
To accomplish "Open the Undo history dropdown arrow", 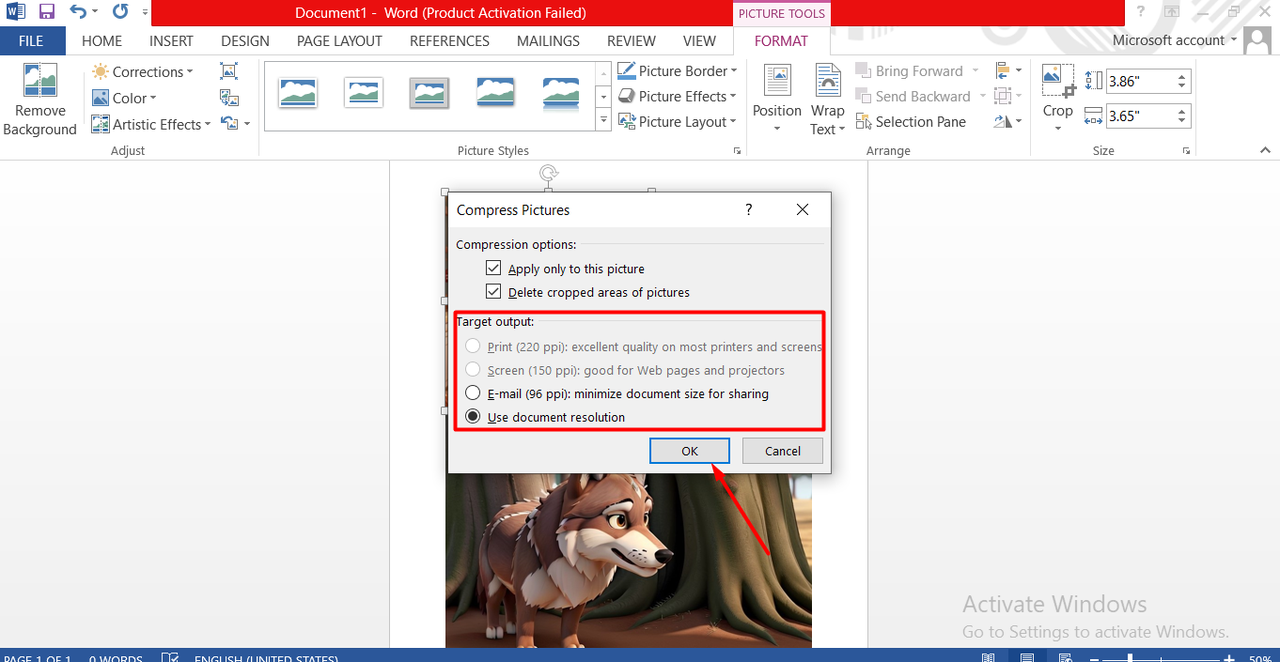I will 95,13.
